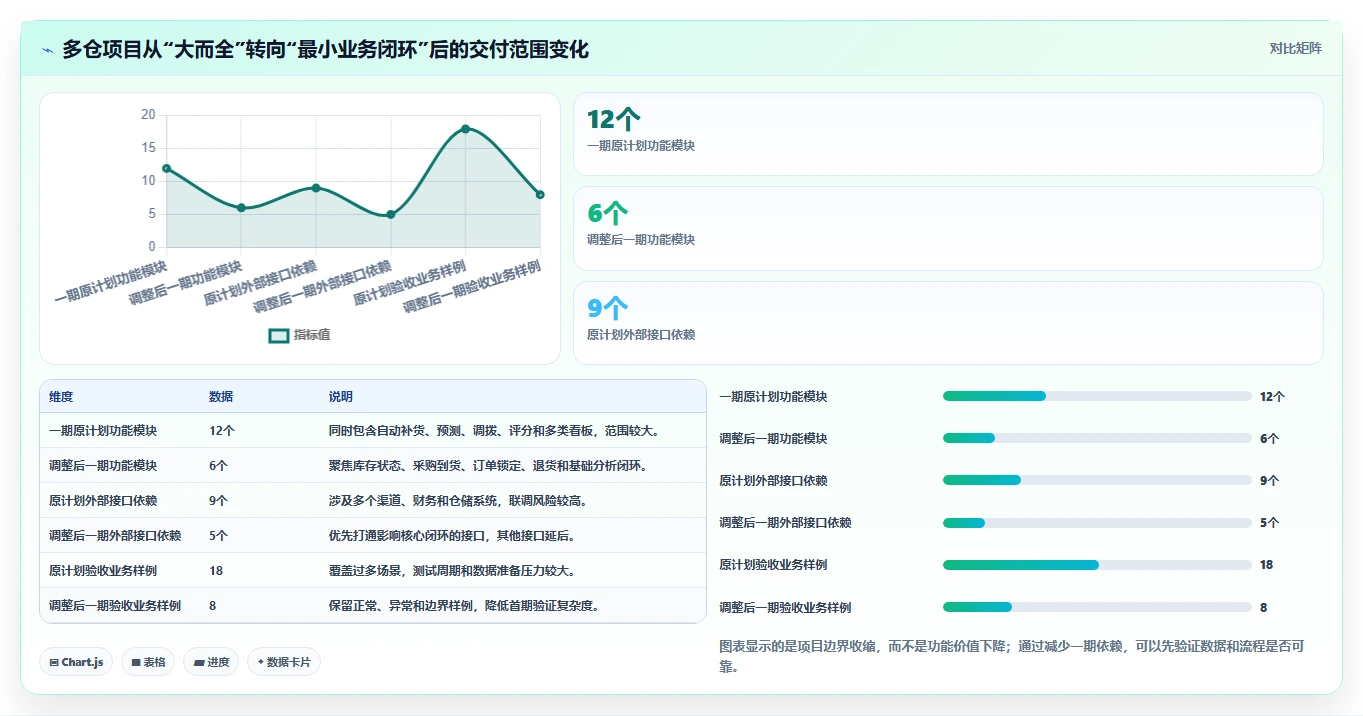Click progress bar for 调整后一期外部接口依赖

click(1097, 522)
